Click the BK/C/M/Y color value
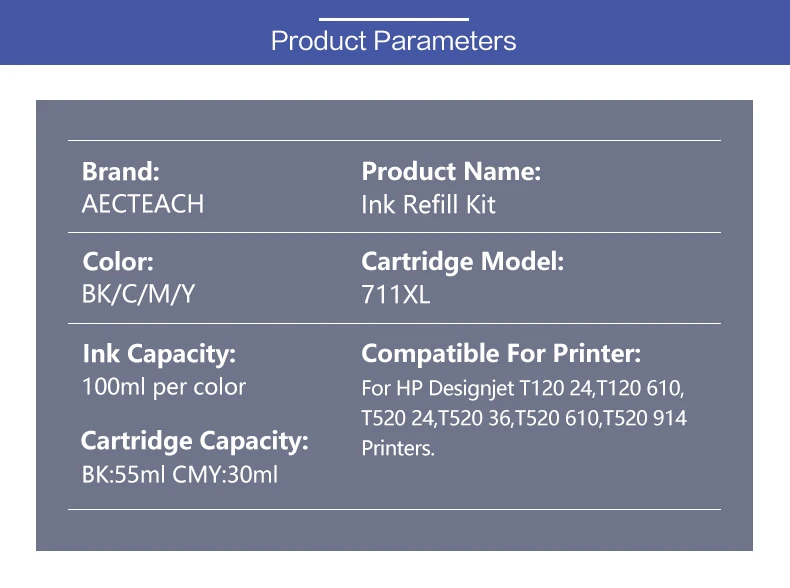 point(138,294)
